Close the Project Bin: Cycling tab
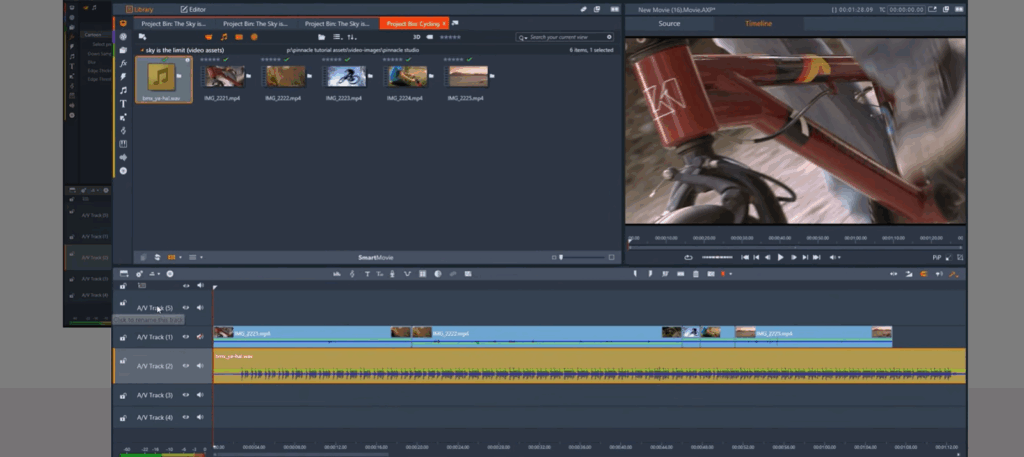Viewport: 1024px width, 457px height. [x=444, y=24]
